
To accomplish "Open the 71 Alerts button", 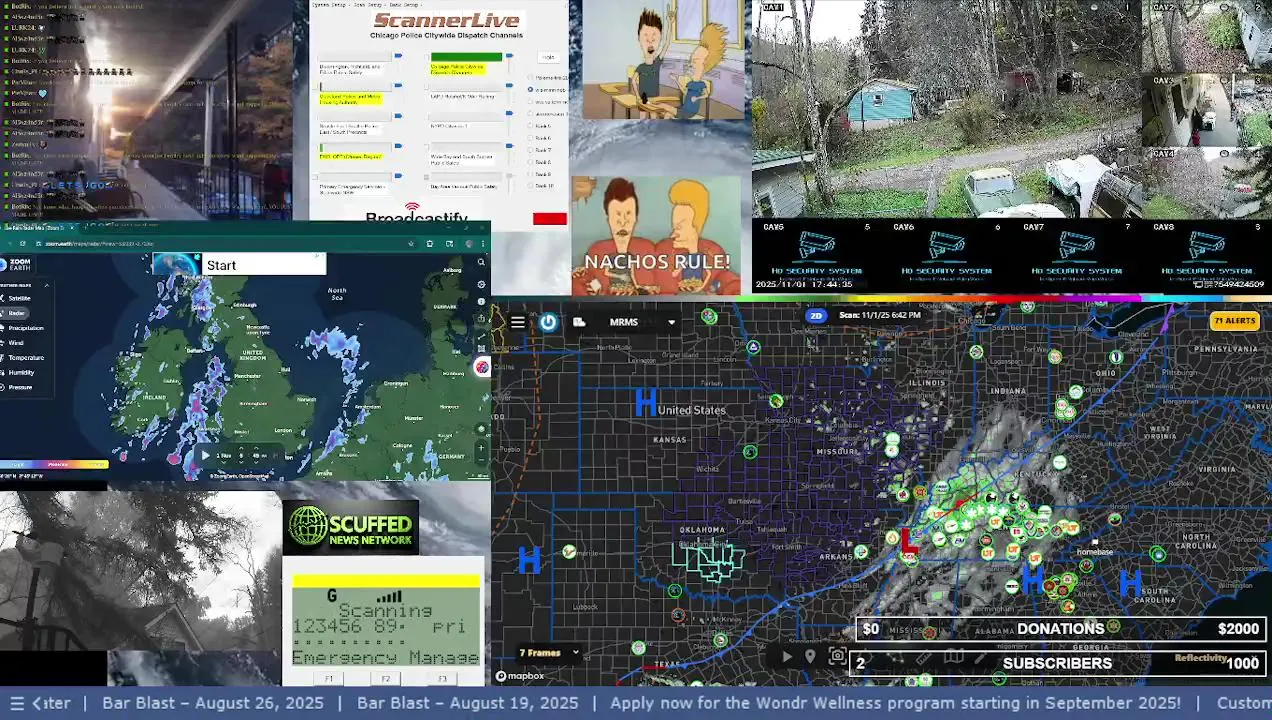I will pos(1234,321).
